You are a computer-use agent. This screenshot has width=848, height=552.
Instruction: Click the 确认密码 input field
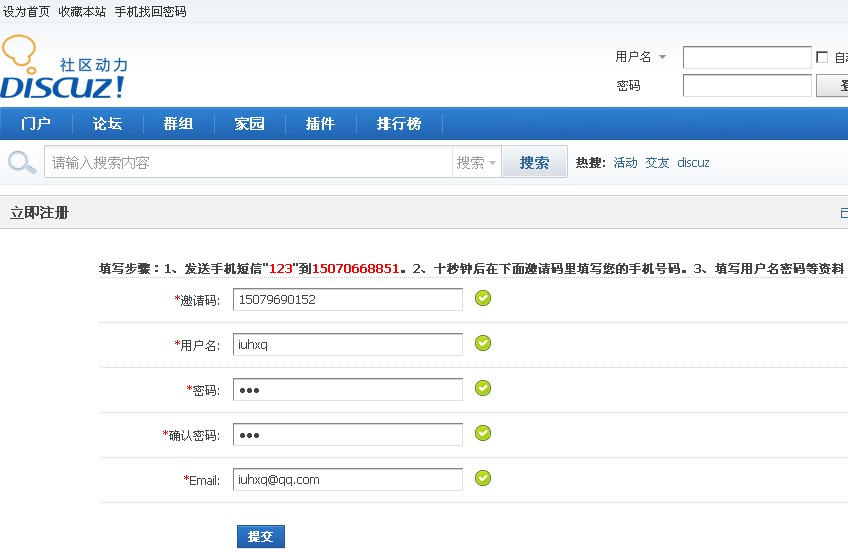348,434
